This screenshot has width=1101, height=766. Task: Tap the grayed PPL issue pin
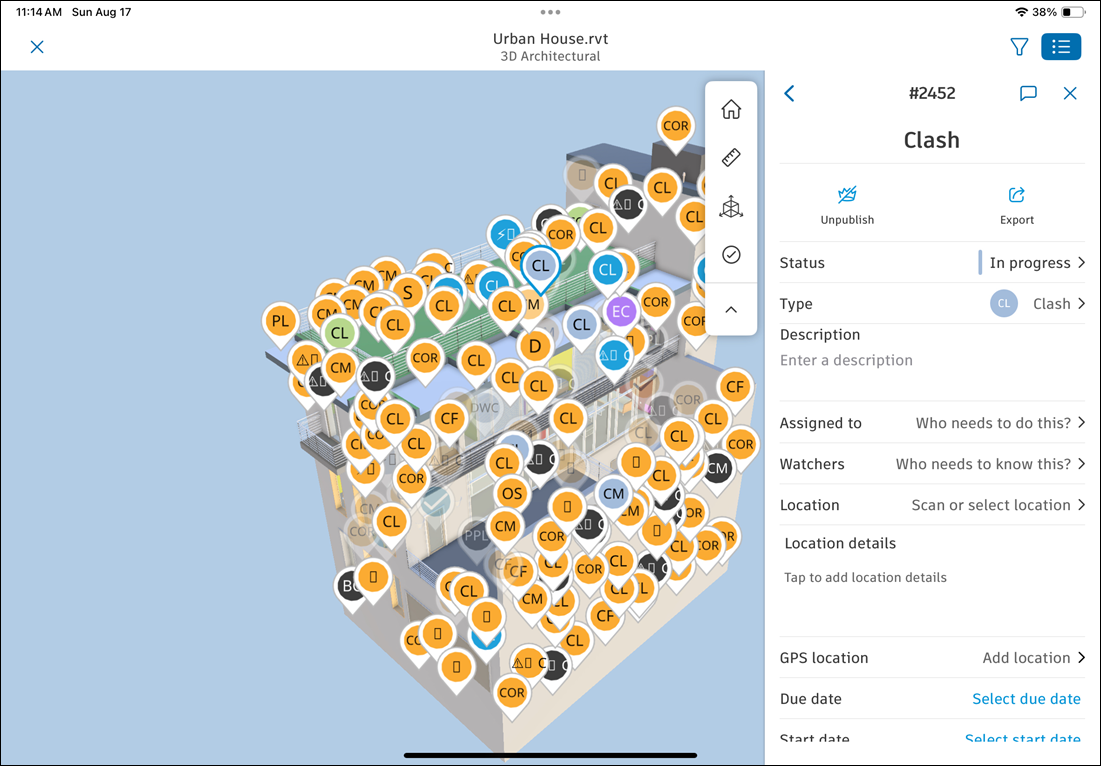[x=476, y=535]
